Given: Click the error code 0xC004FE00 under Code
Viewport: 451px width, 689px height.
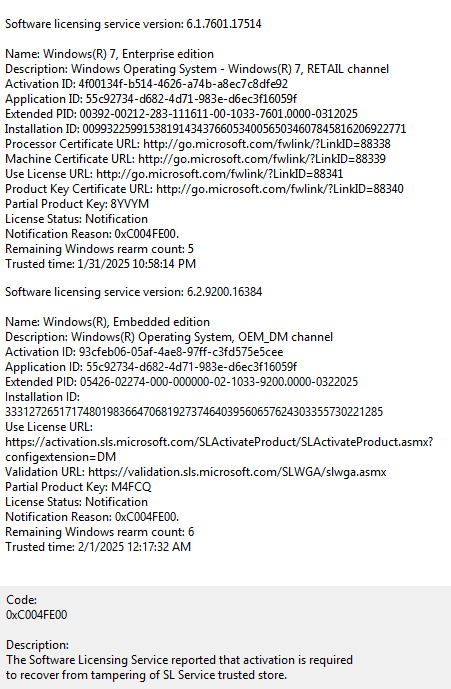Looking at the screenshot, I should pyautogui.click(x=36, y=615).
